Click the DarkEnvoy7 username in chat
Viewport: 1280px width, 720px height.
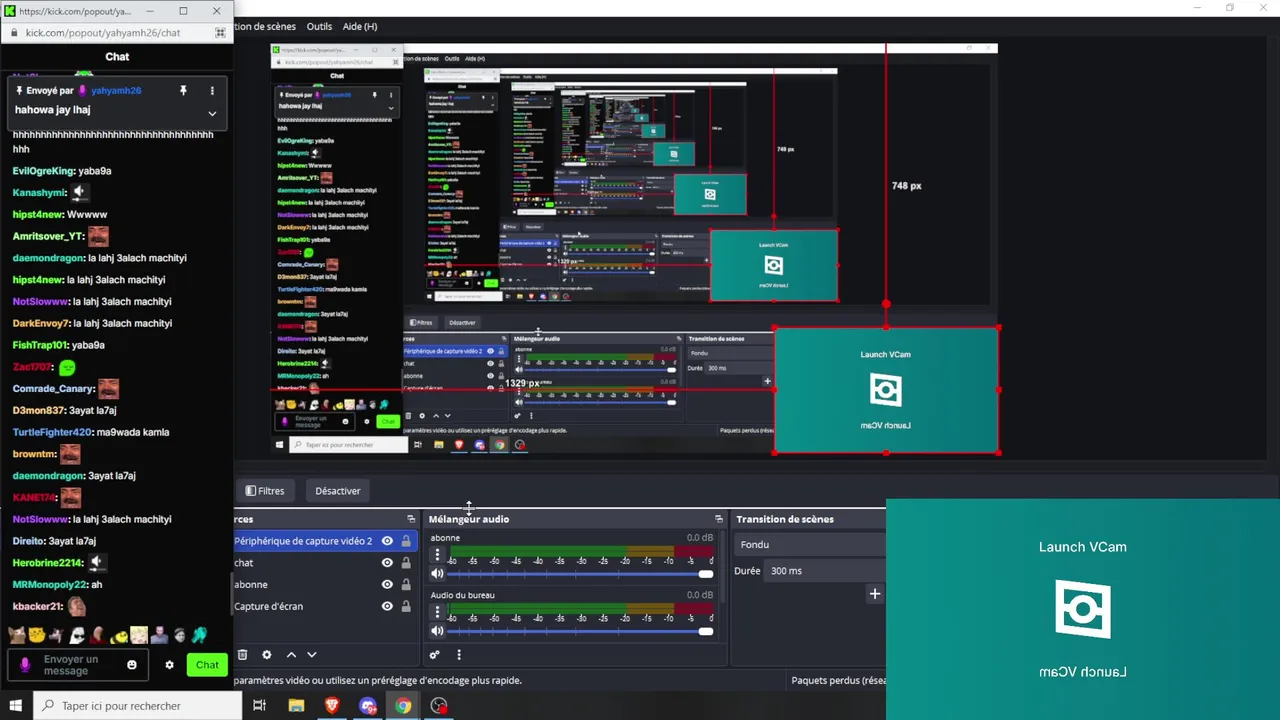tap(42, 323)
